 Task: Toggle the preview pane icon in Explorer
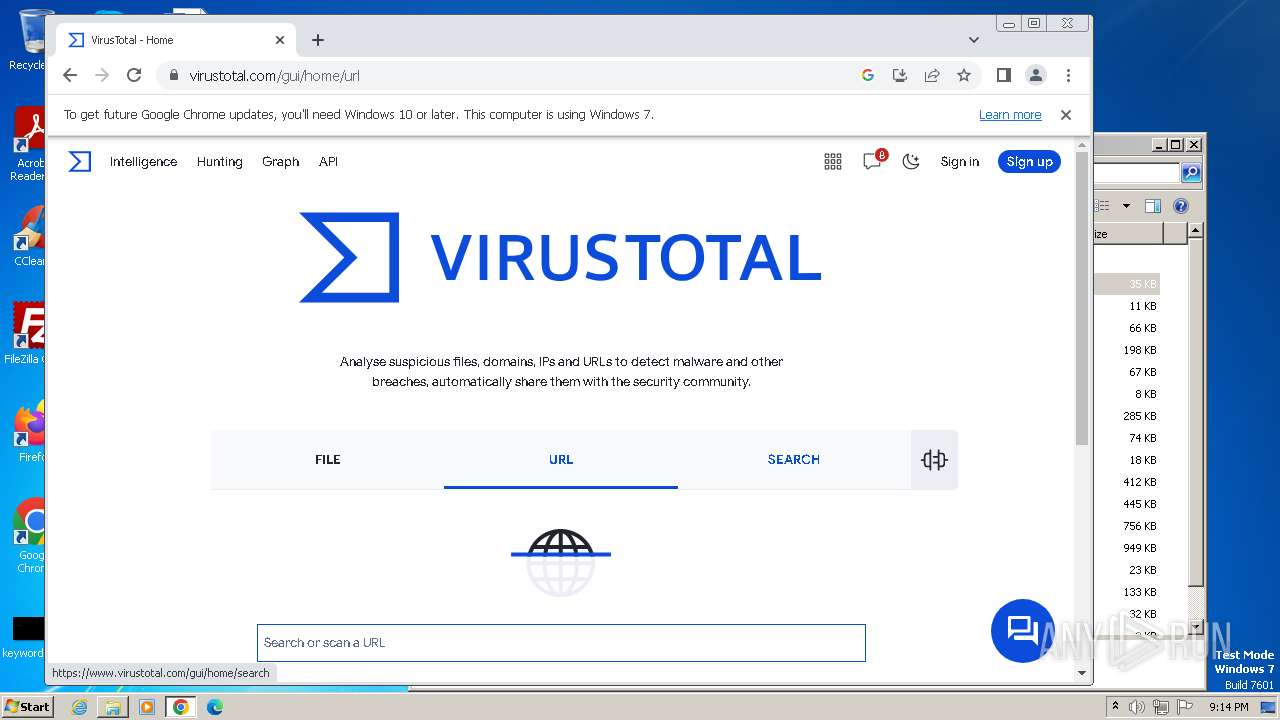1152,206
